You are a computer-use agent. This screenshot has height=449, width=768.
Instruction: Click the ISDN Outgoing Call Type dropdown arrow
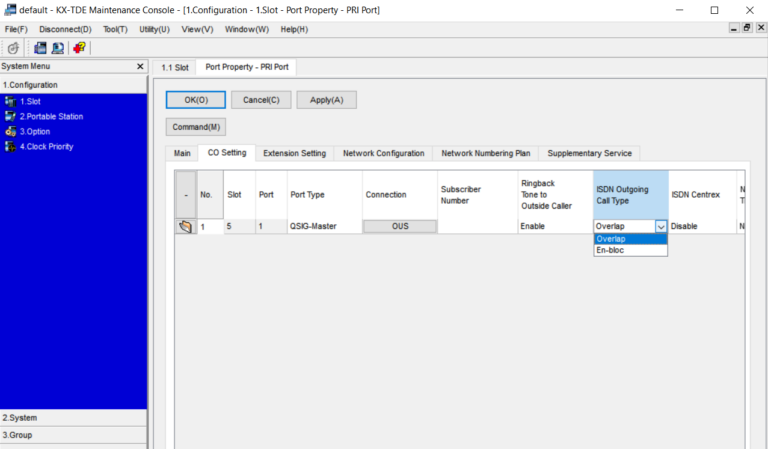click(x=660, y=227)
